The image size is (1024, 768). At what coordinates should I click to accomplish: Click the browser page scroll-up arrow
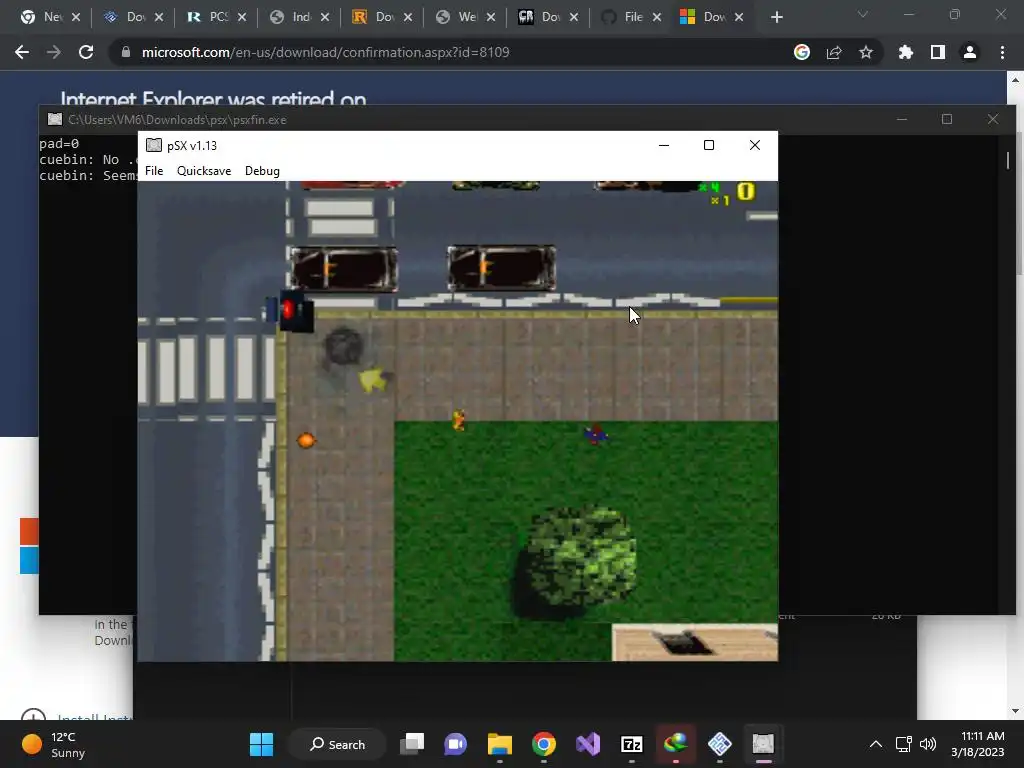pyautogui.click(x=1015, y=80)
